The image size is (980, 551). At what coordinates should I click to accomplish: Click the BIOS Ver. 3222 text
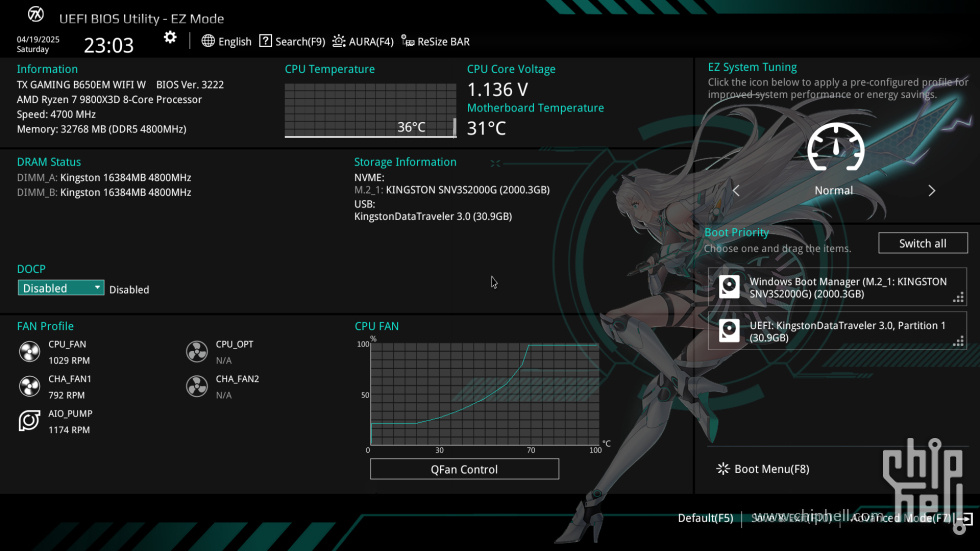(190, 84)
